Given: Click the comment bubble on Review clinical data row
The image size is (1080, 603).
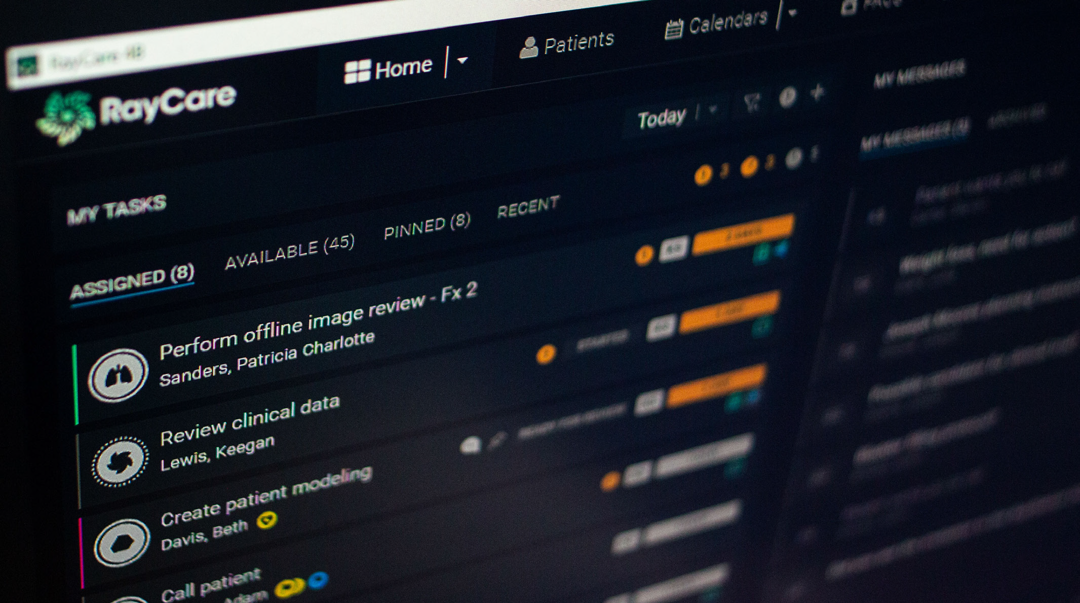Looking at the screenshot, I should 470,445.
